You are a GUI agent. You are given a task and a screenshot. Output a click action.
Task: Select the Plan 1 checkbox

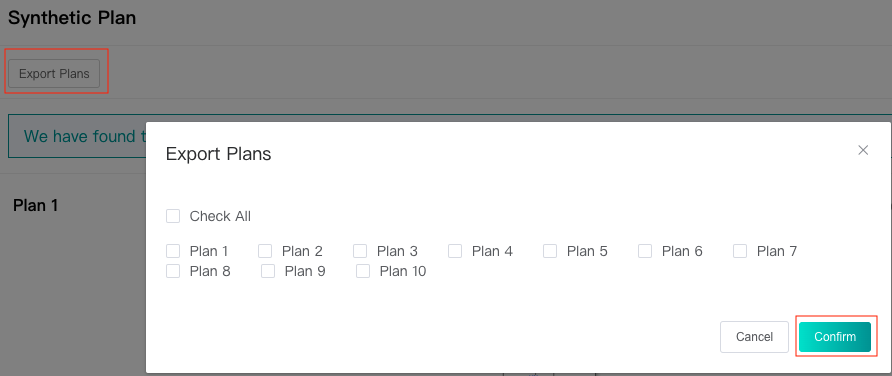173,251
